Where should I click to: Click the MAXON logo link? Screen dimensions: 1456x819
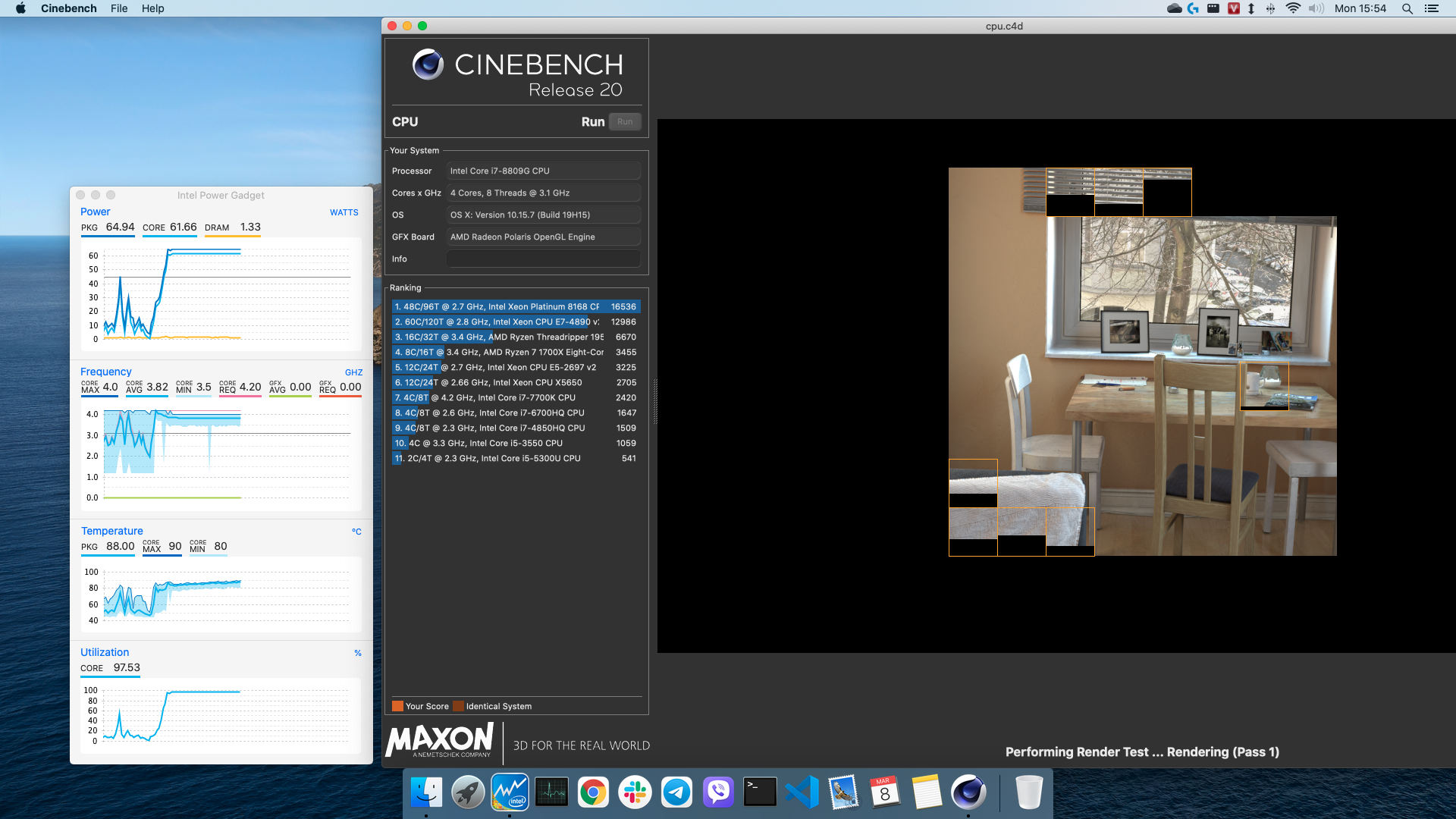click(x=440, y=740)
